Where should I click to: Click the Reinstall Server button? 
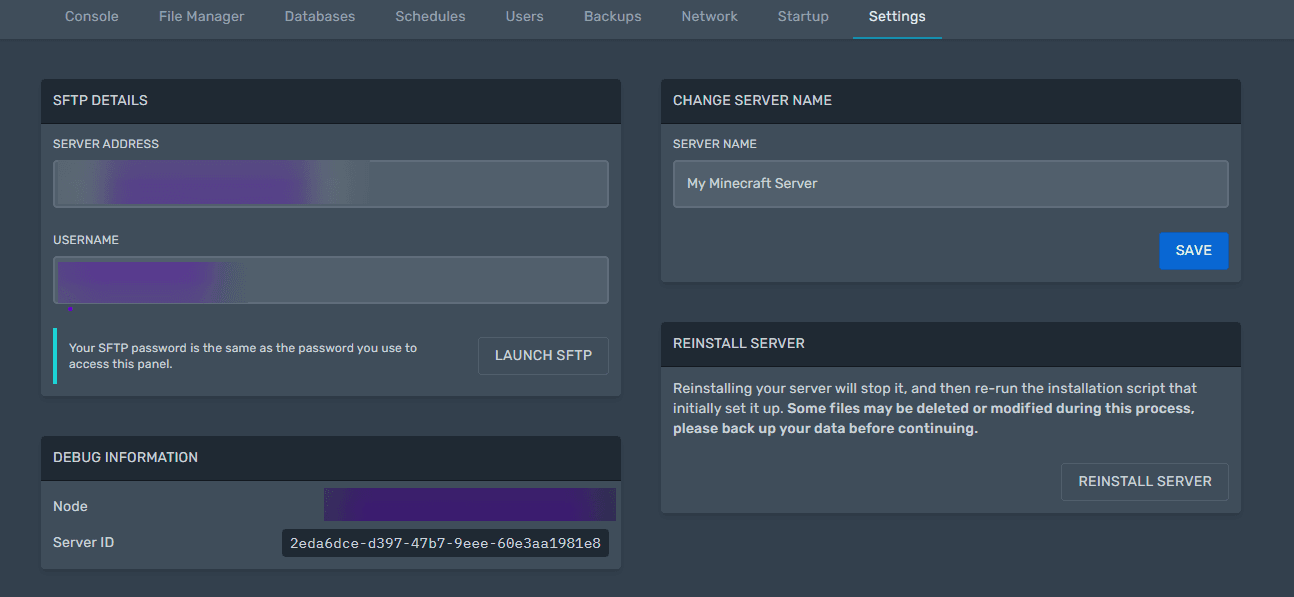pyautogui.click(x=1144, y=482)
